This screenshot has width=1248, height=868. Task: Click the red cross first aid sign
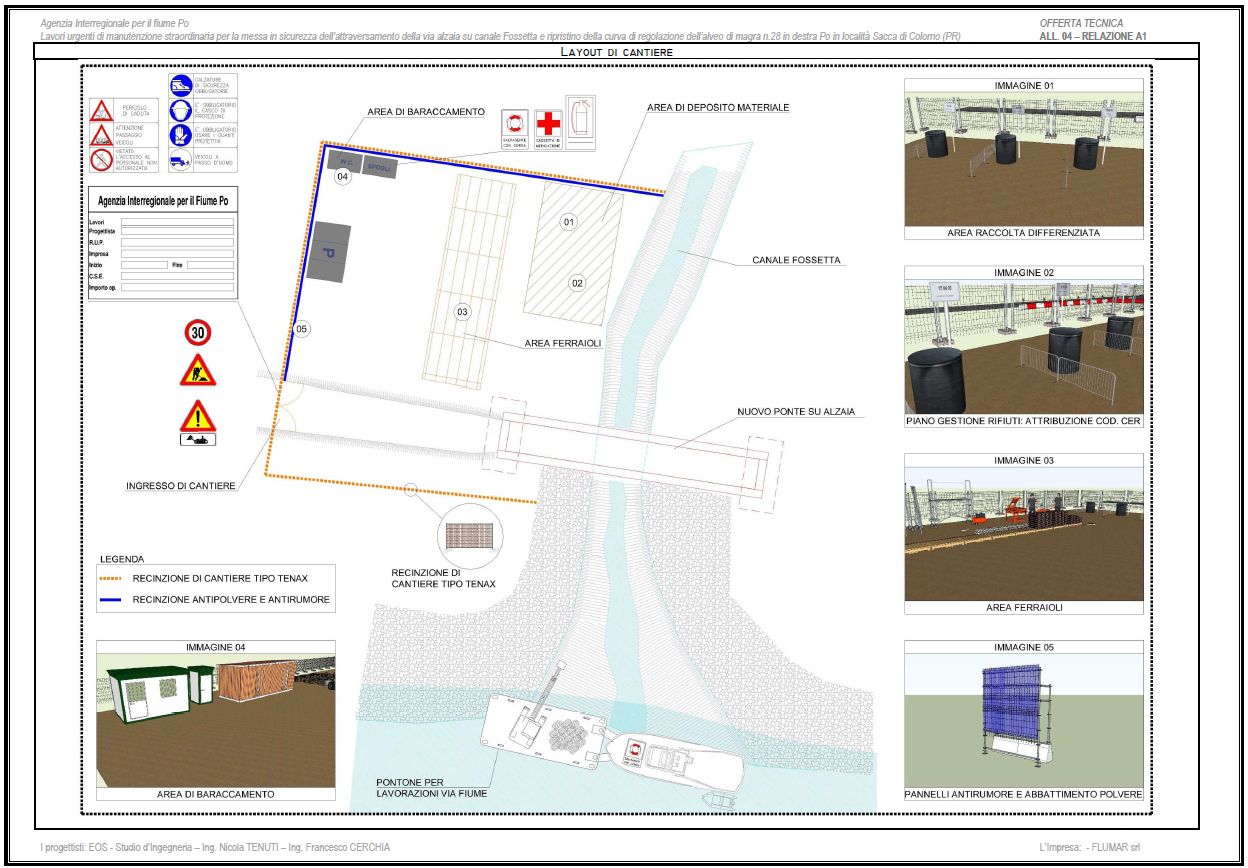(548, 130)
